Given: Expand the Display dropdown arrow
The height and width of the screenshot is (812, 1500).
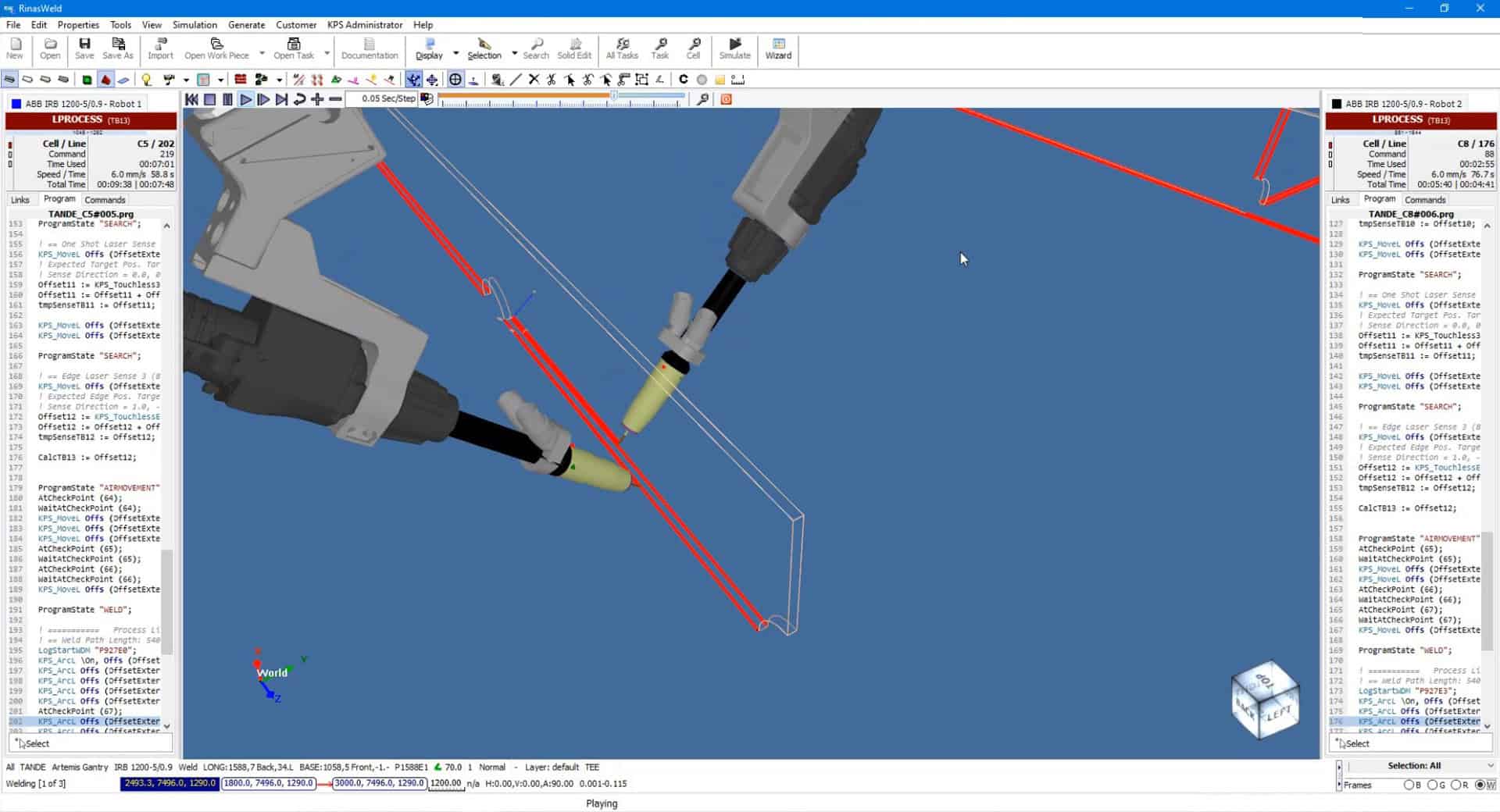Looking at the screenshot, I should (x=455, y=53).
